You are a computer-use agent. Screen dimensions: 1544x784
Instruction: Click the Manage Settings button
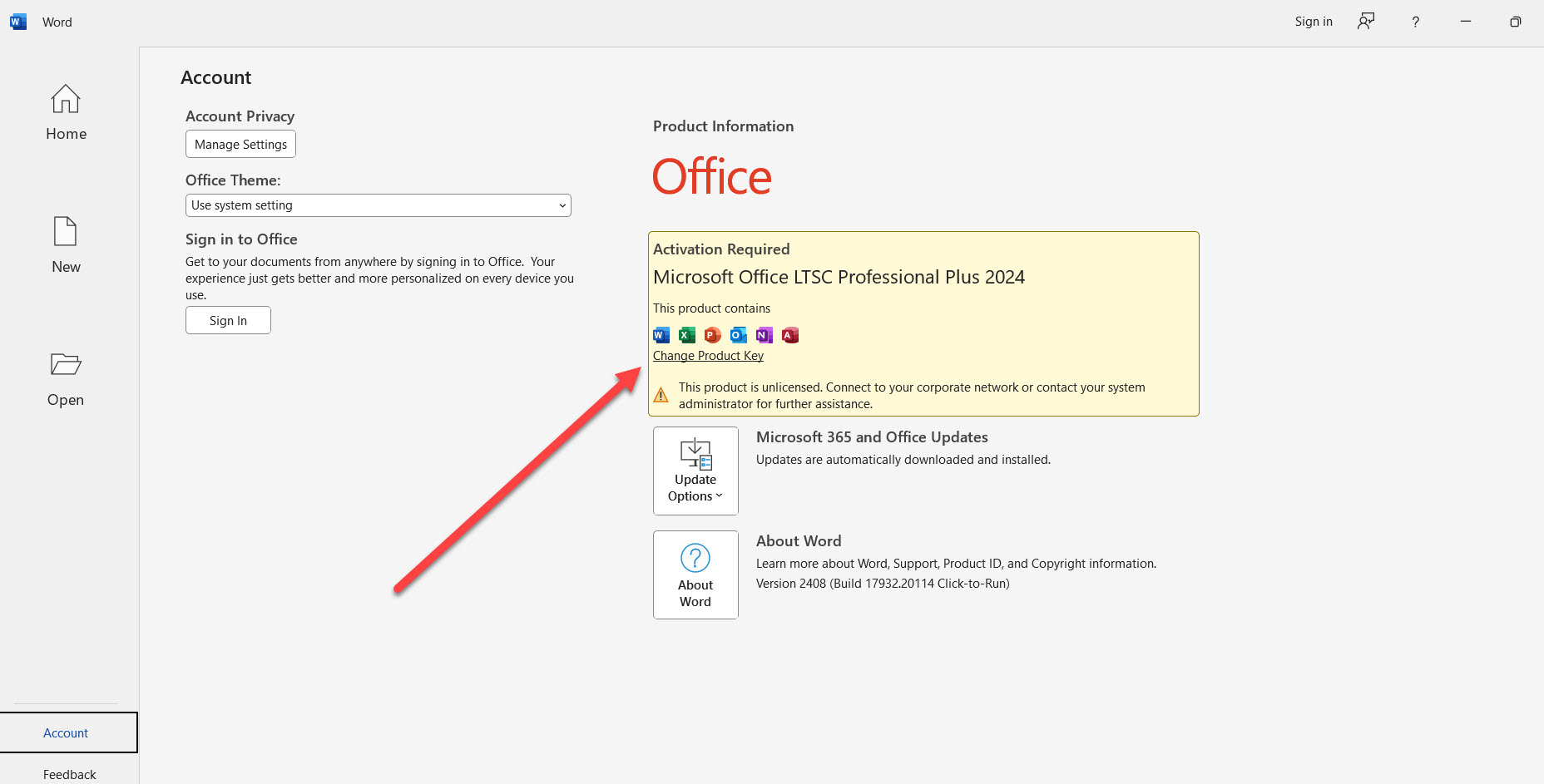(240, 144)
